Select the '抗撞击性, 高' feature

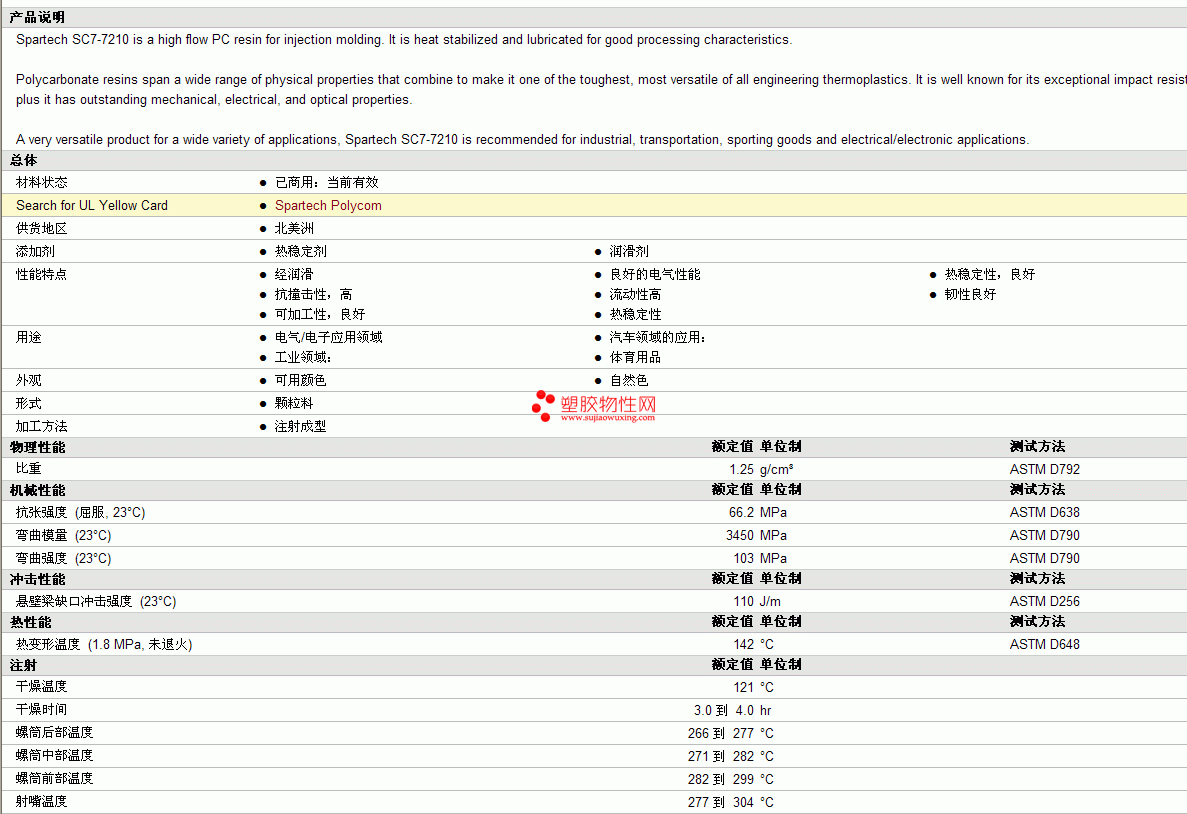[x=313, y=295]
